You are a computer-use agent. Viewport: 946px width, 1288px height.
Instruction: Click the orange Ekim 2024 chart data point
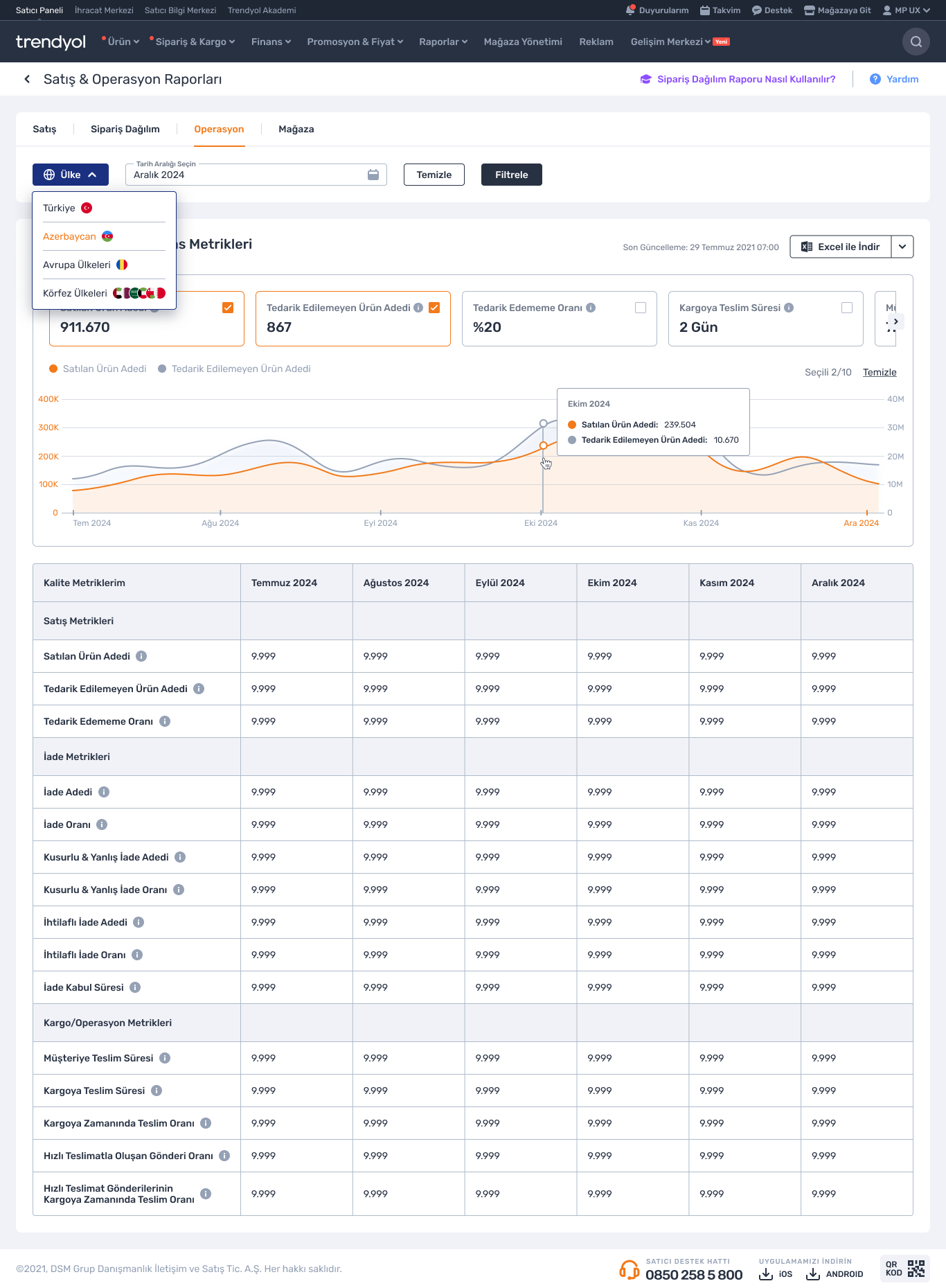point(543,445)
